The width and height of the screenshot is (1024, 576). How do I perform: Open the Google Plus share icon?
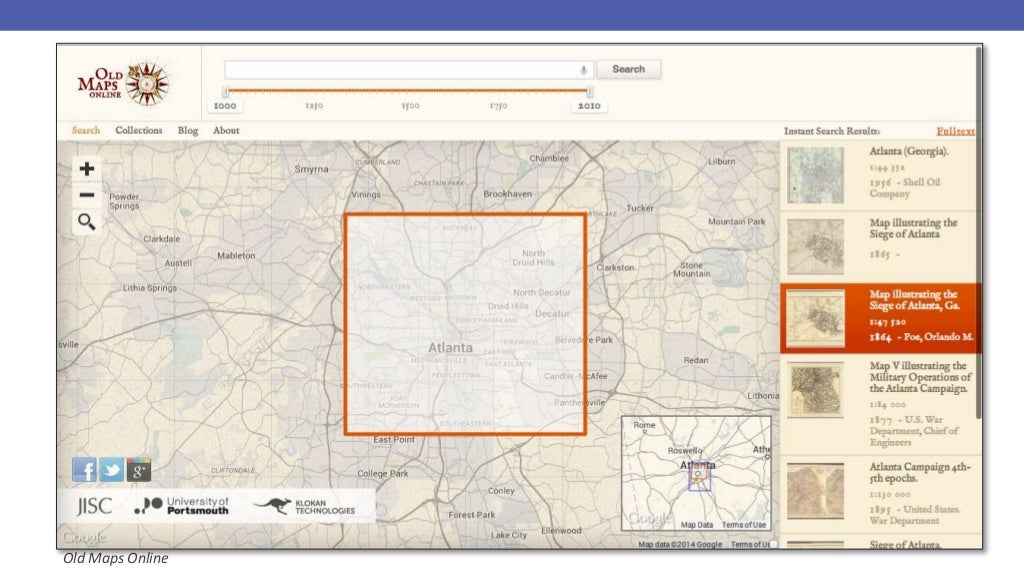click(138, 470)
